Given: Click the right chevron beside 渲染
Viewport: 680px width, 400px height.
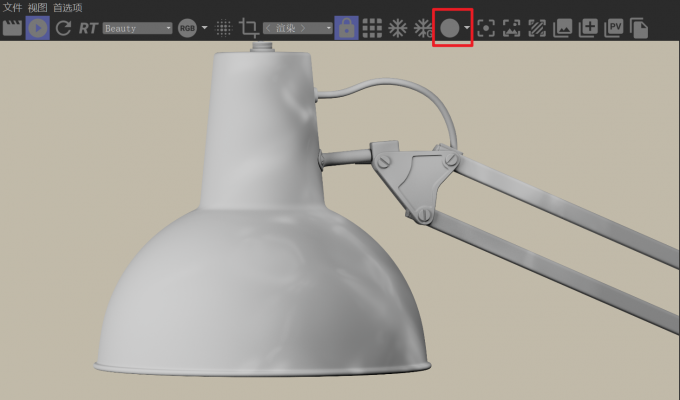Looking at the screenshot, I should (x=303, y=28).
